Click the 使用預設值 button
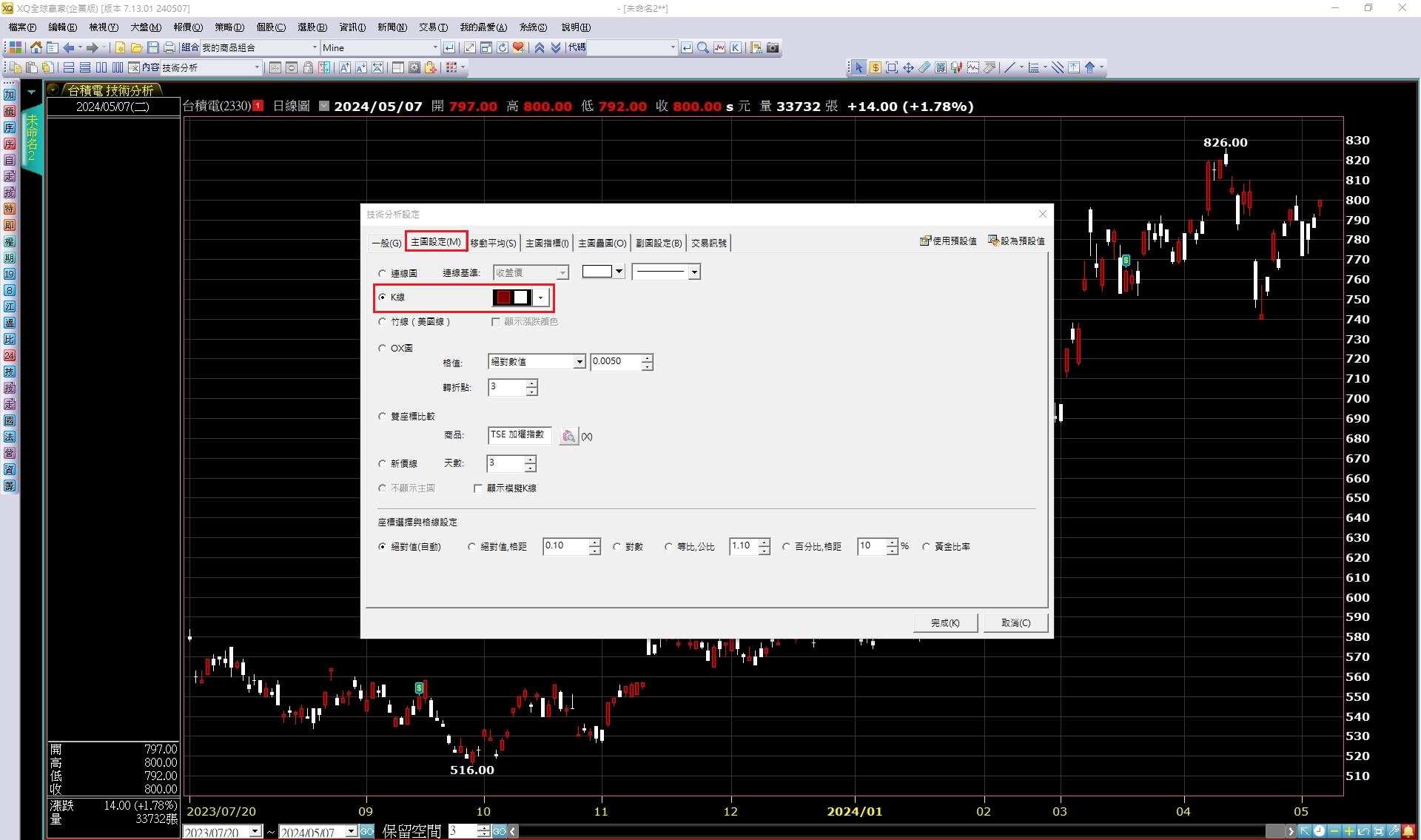 click(x=948, y=241)
